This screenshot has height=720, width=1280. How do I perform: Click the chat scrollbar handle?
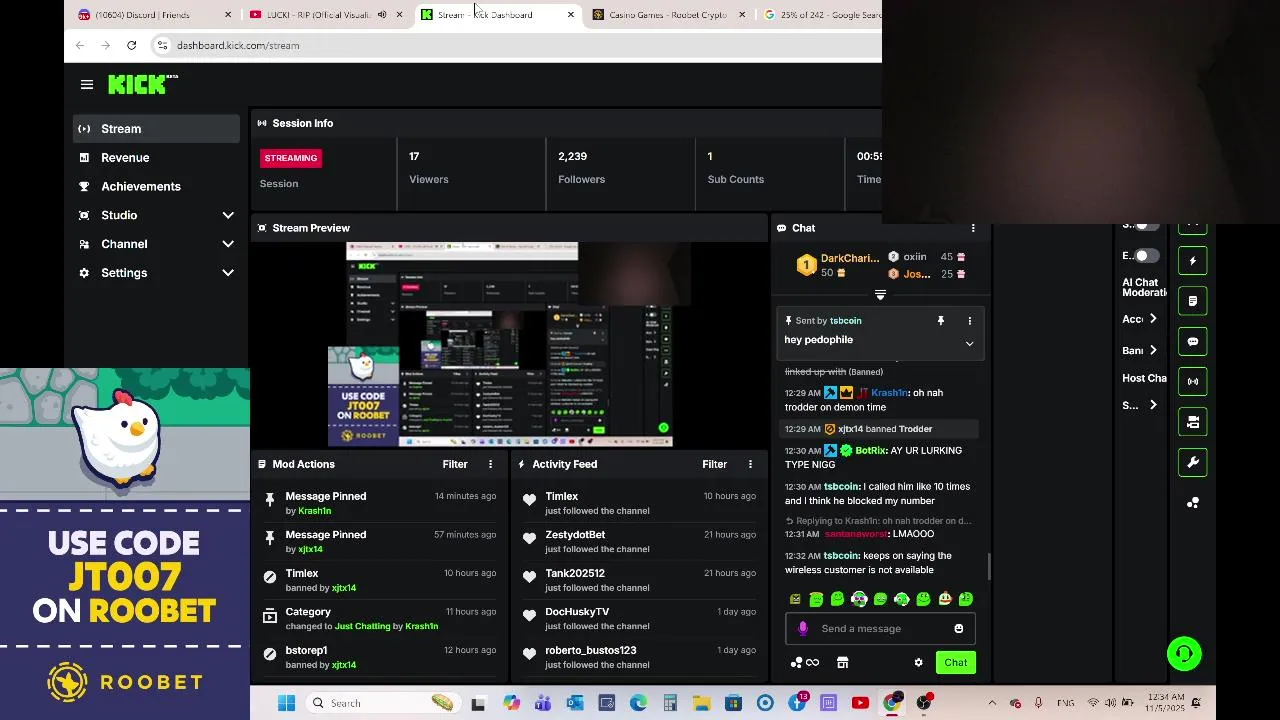(990, 567)
